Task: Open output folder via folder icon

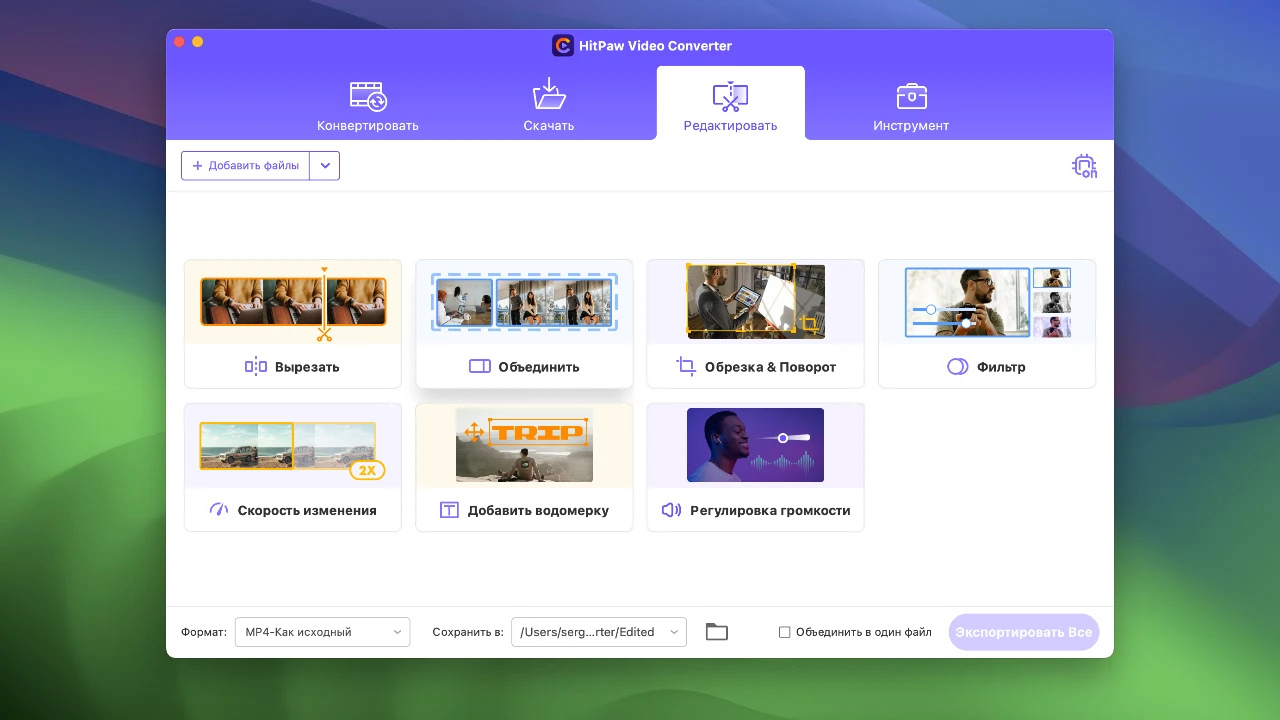Action: point(716,632)
